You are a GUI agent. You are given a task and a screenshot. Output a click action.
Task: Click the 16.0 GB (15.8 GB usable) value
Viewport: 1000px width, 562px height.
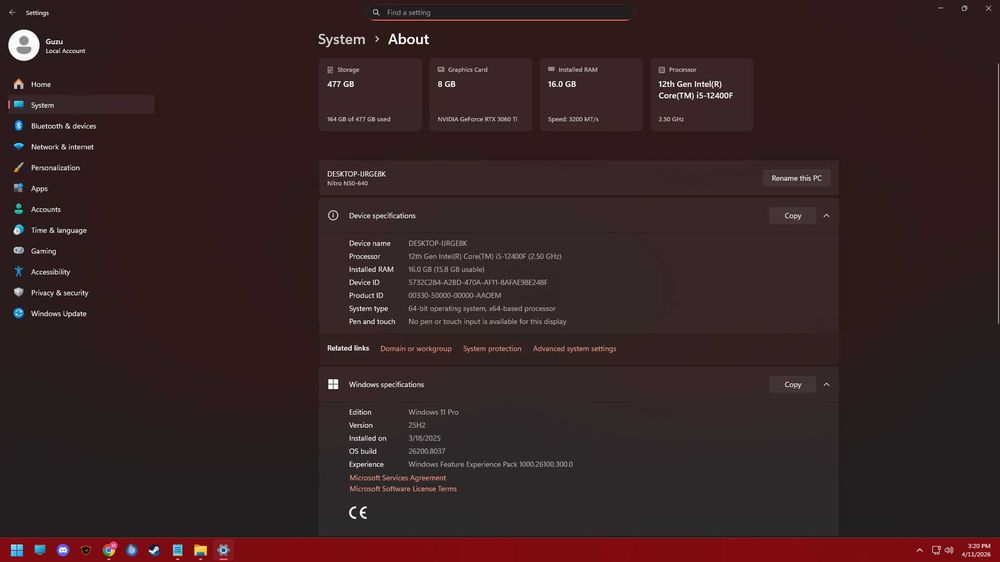(x=446, y=269)
